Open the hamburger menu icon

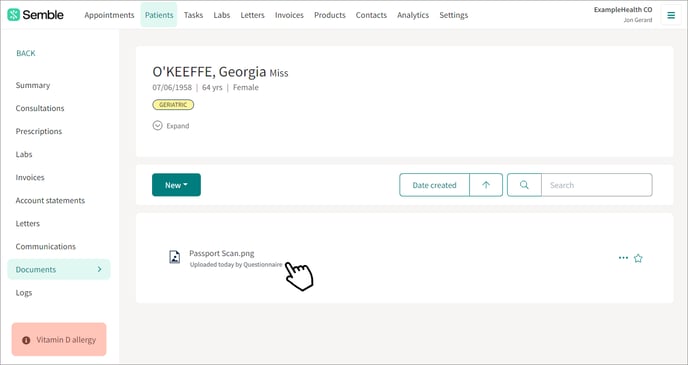pyautogui.click(x=671, y=15)
